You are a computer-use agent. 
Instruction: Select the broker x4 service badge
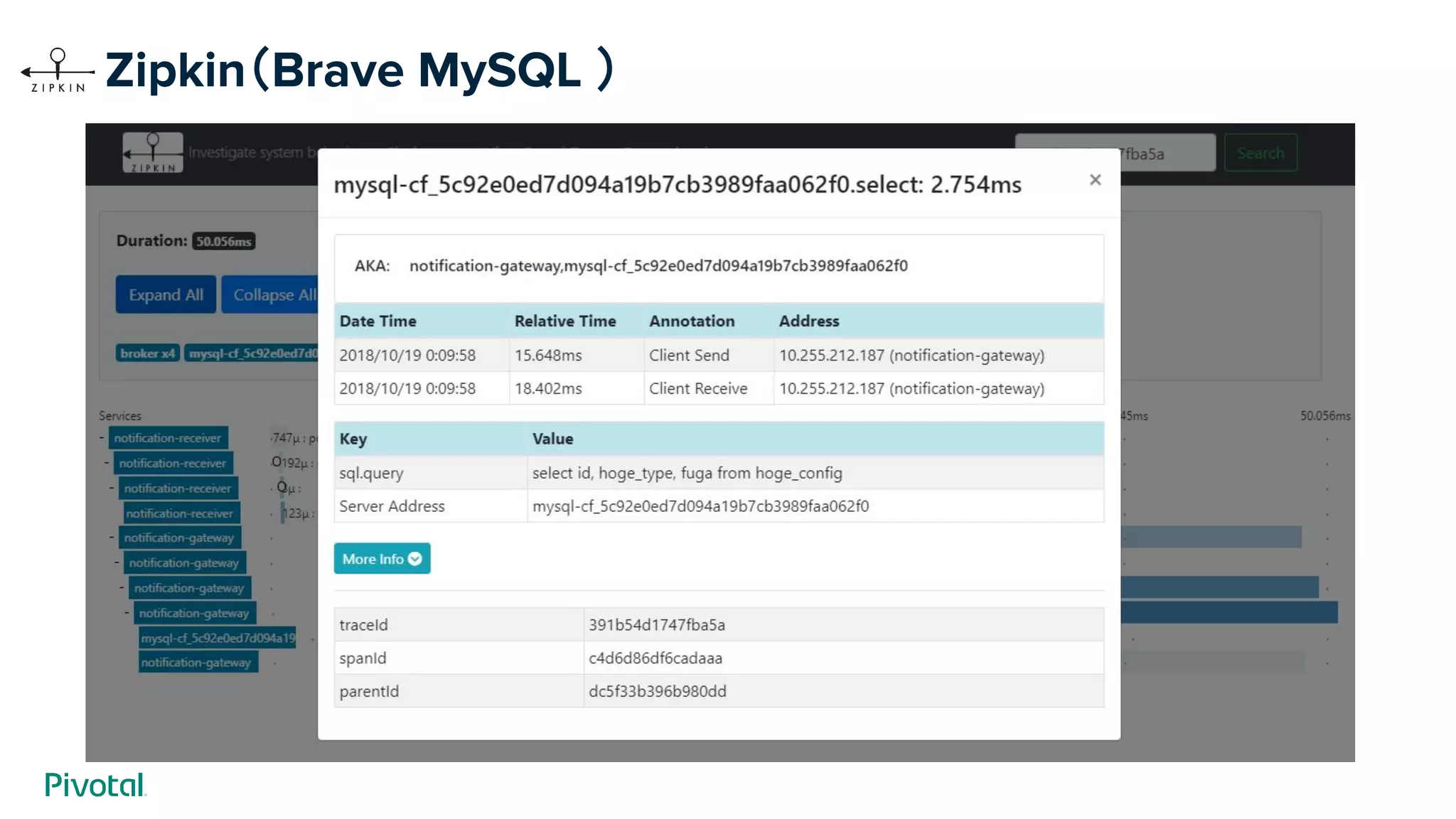tap(148, 353)
